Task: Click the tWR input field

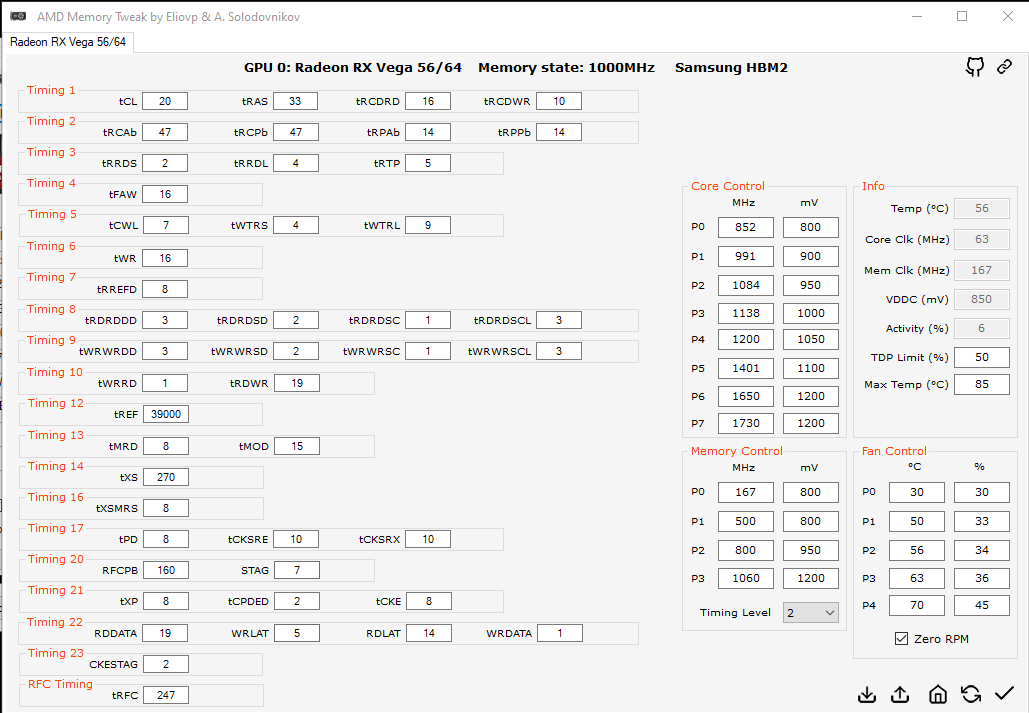Action: click(165, 258)
